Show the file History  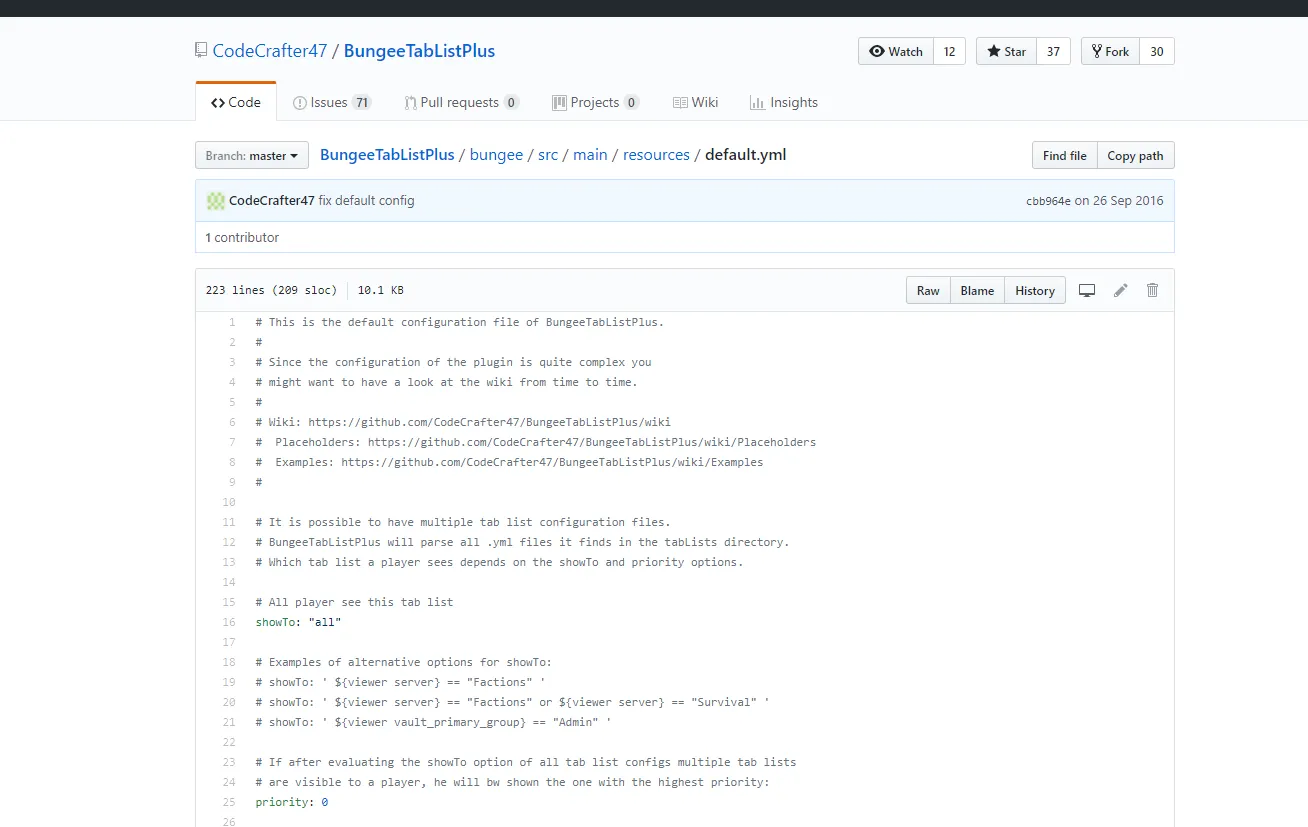(x=1035, y=290)
